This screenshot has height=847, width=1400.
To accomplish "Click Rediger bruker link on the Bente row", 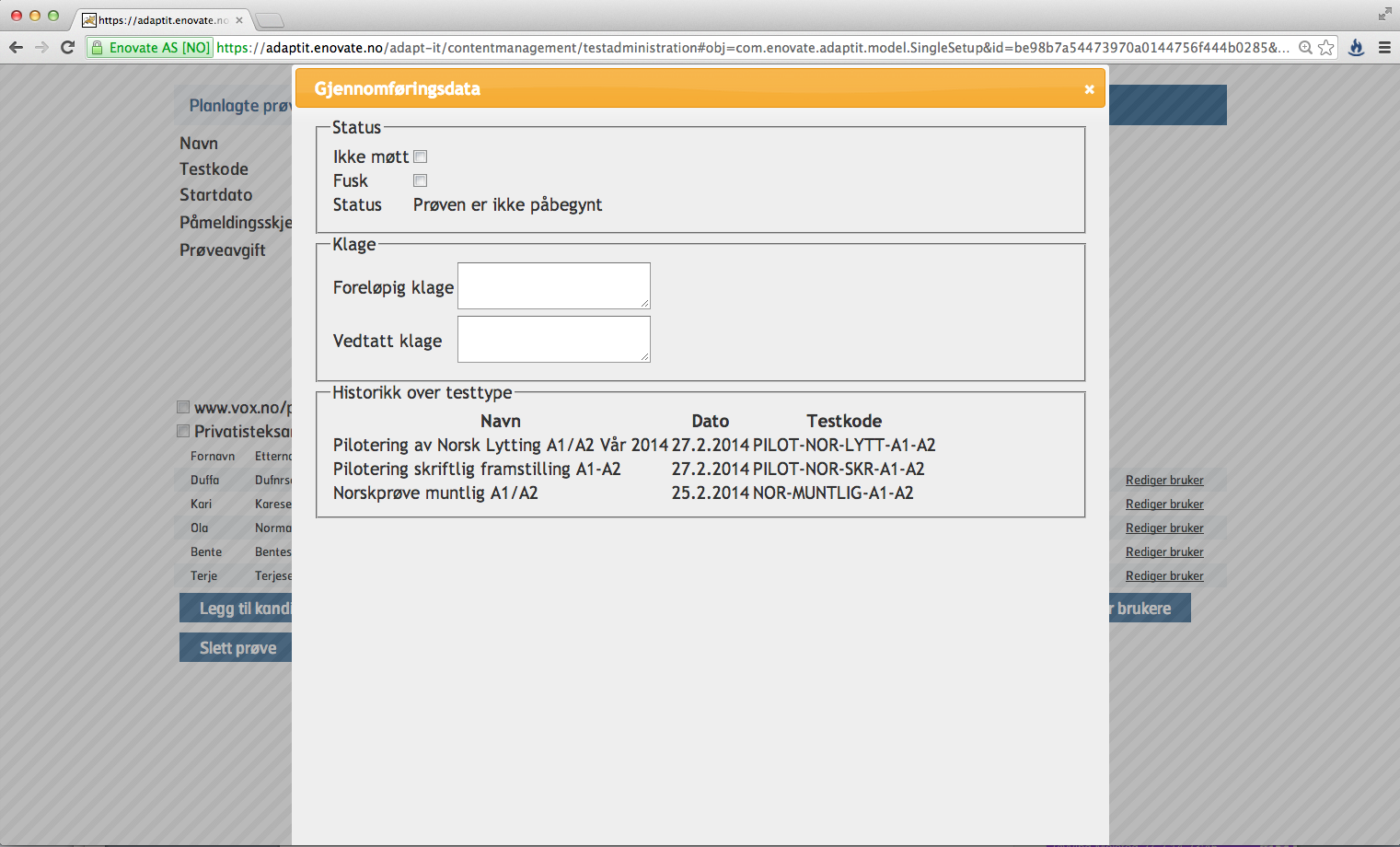I will [x=1164, y=552].
